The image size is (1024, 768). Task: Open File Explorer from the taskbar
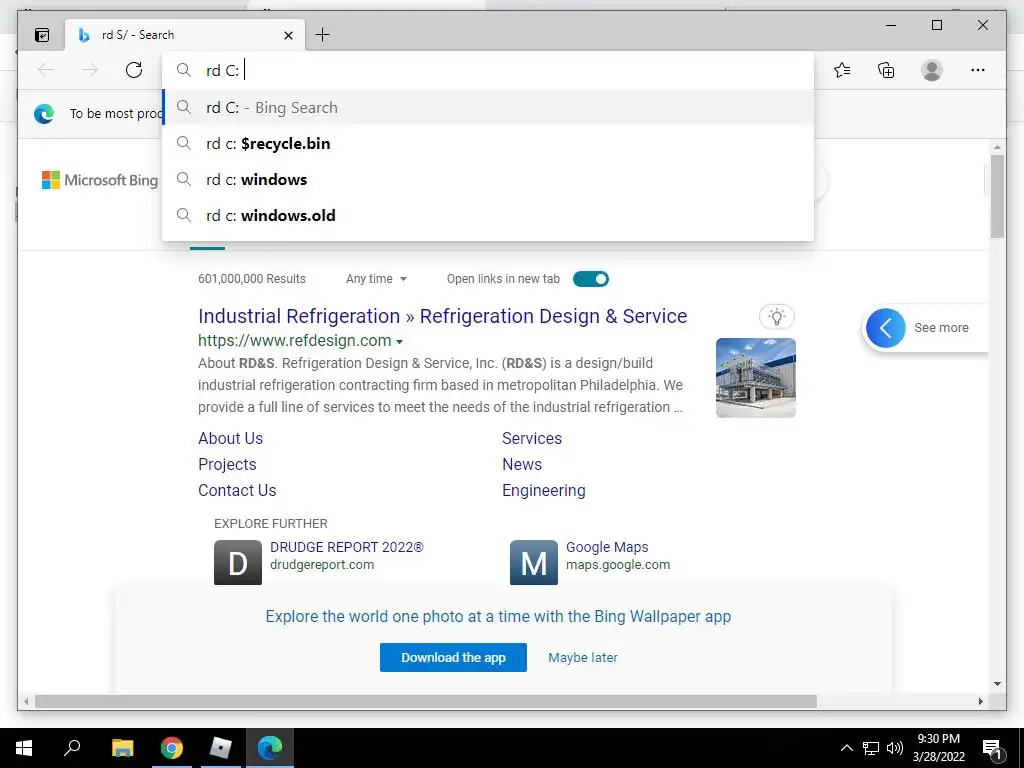pos(122,748)
